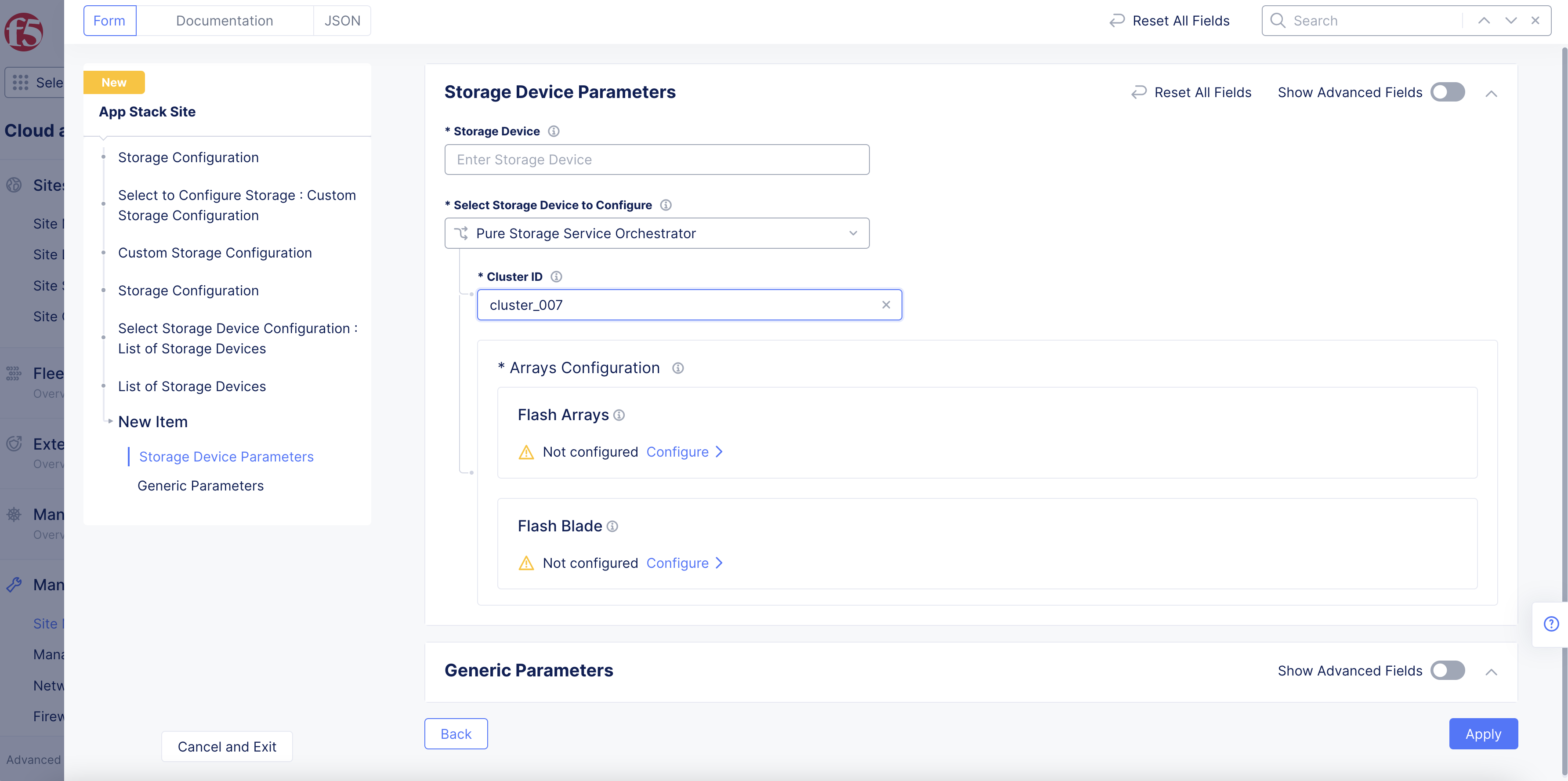Collapse the Generic Parameters section

pyautogui.click(x=1491, y=672)
